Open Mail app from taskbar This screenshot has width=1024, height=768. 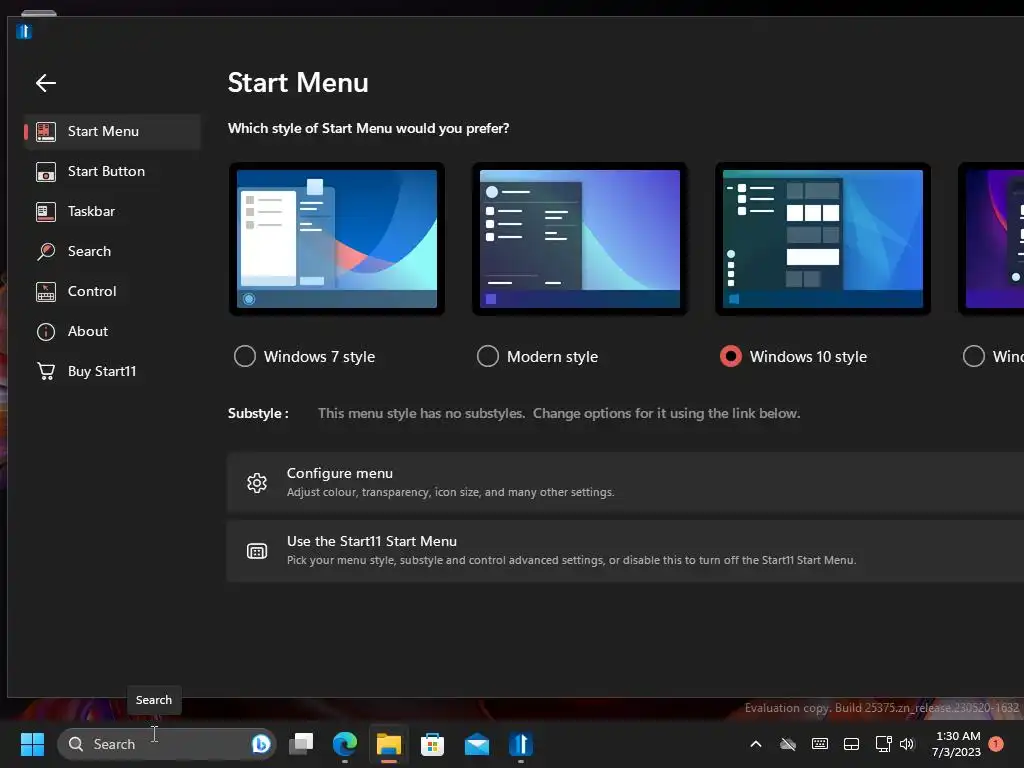[477, 744]
